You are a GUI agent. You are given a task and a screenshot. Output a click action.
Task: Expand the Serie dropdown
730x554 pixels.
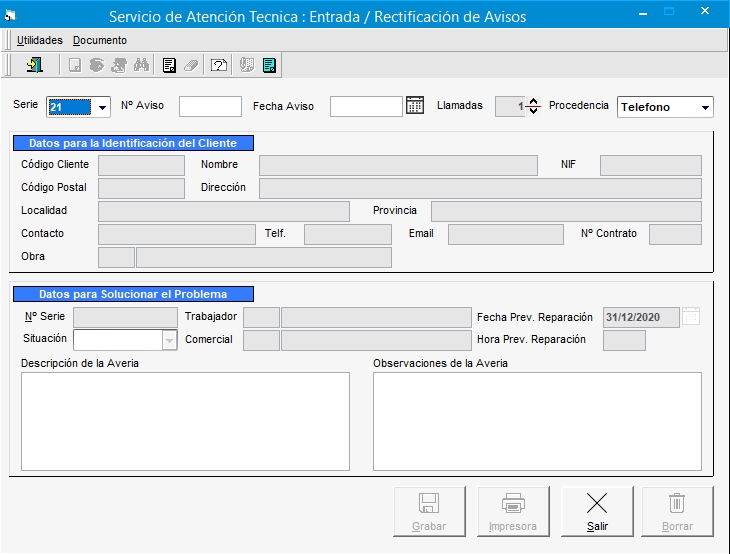coord(102,108)
